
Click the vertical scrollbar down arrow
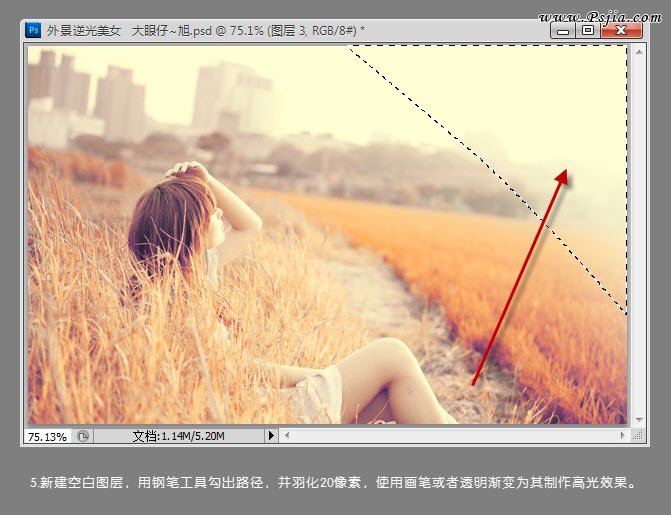(x=639, y=420)
